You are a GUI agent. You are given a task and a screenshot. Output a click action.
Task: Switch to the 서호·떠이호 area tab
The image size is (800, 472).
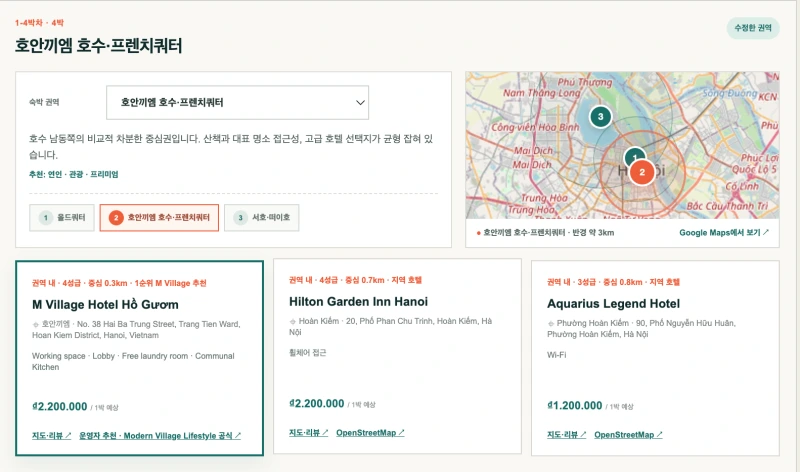(261, 218)
